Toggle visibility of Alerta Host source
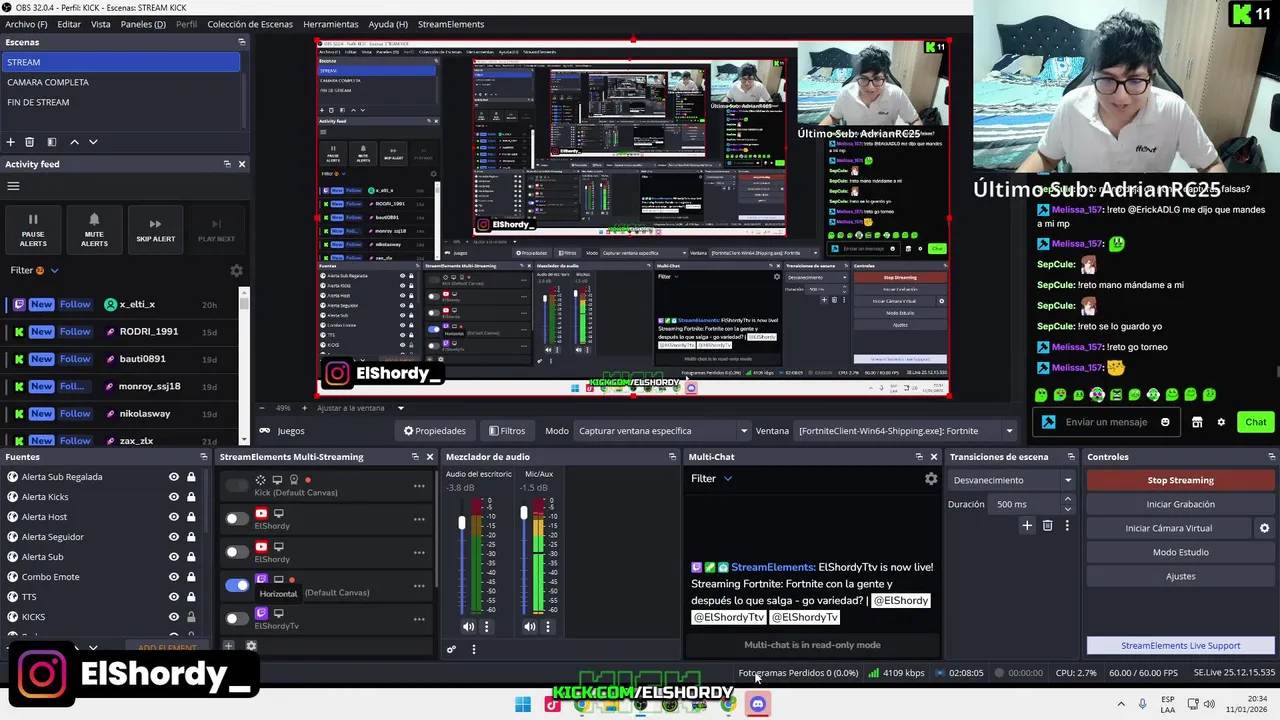Image resolution: width=1280 pixels, height=720 pixels. pos(174,517)
